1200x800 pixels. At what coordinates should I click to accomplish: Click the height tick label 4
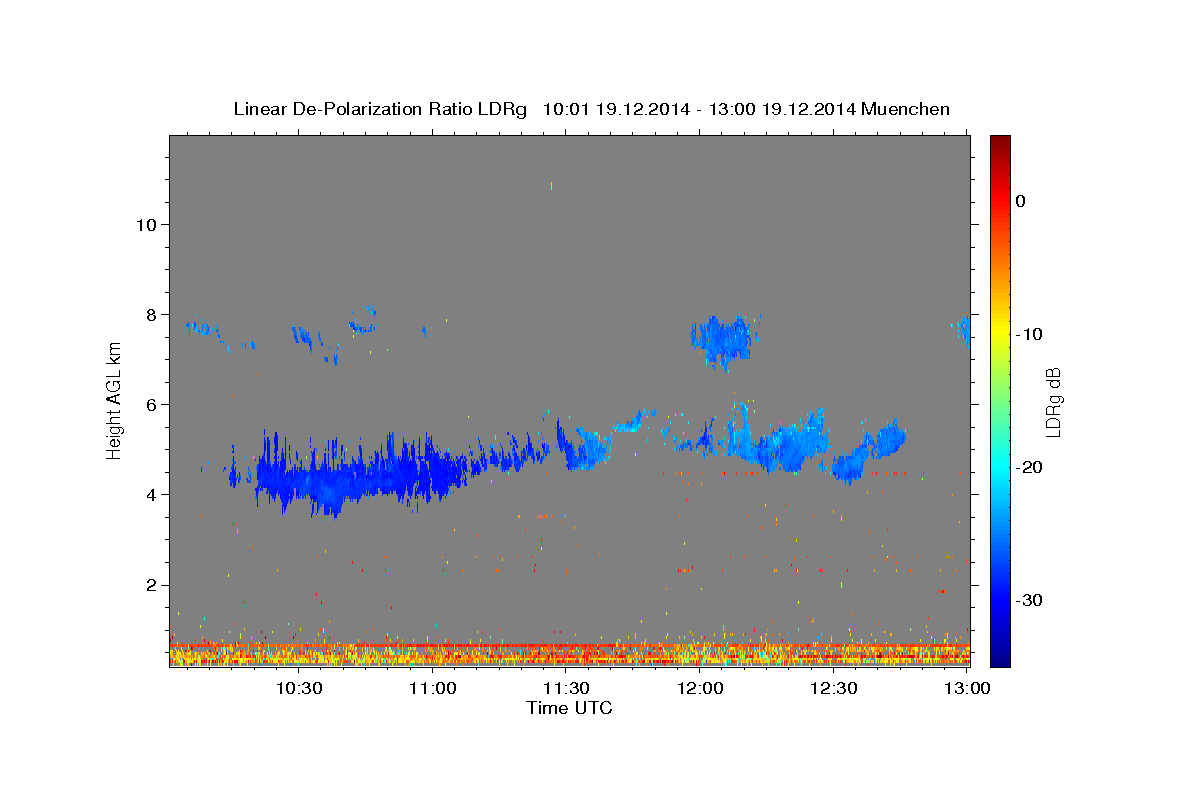(151, 495)
